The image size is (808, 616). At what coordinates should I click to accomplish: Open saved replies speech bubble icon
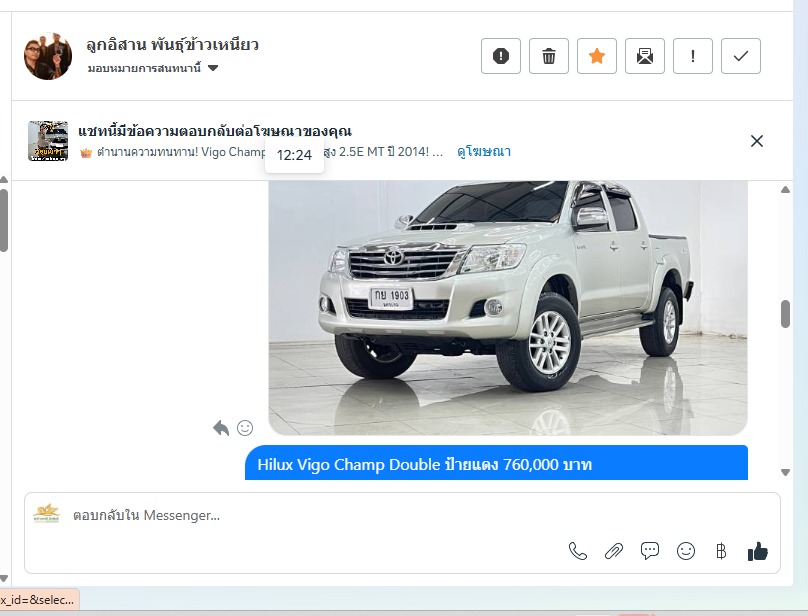tap(650, 551)
